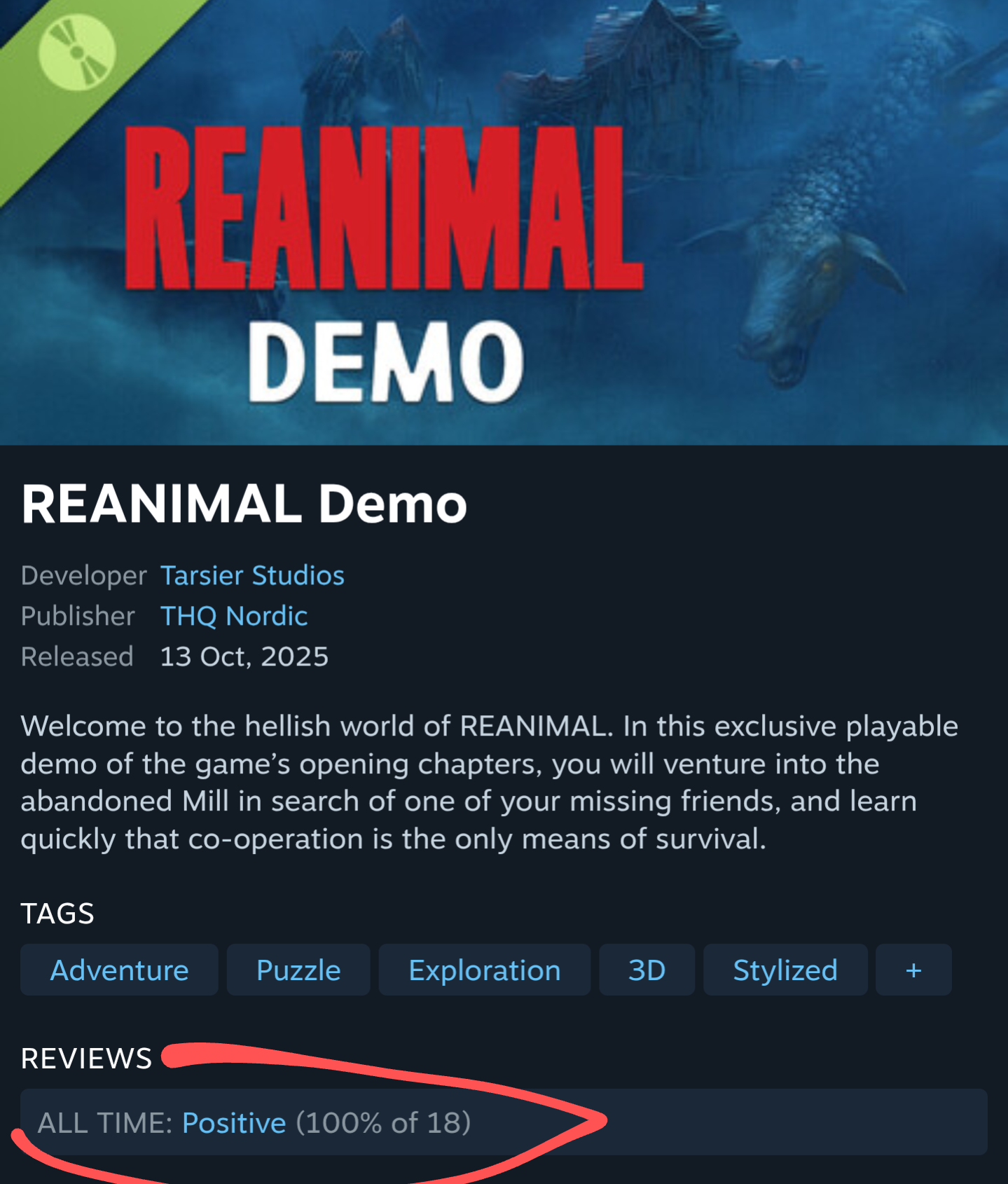The width and height of the screenshot is (1008, 1184).
Task: Select the 3D tag
Action: [647, 970]
